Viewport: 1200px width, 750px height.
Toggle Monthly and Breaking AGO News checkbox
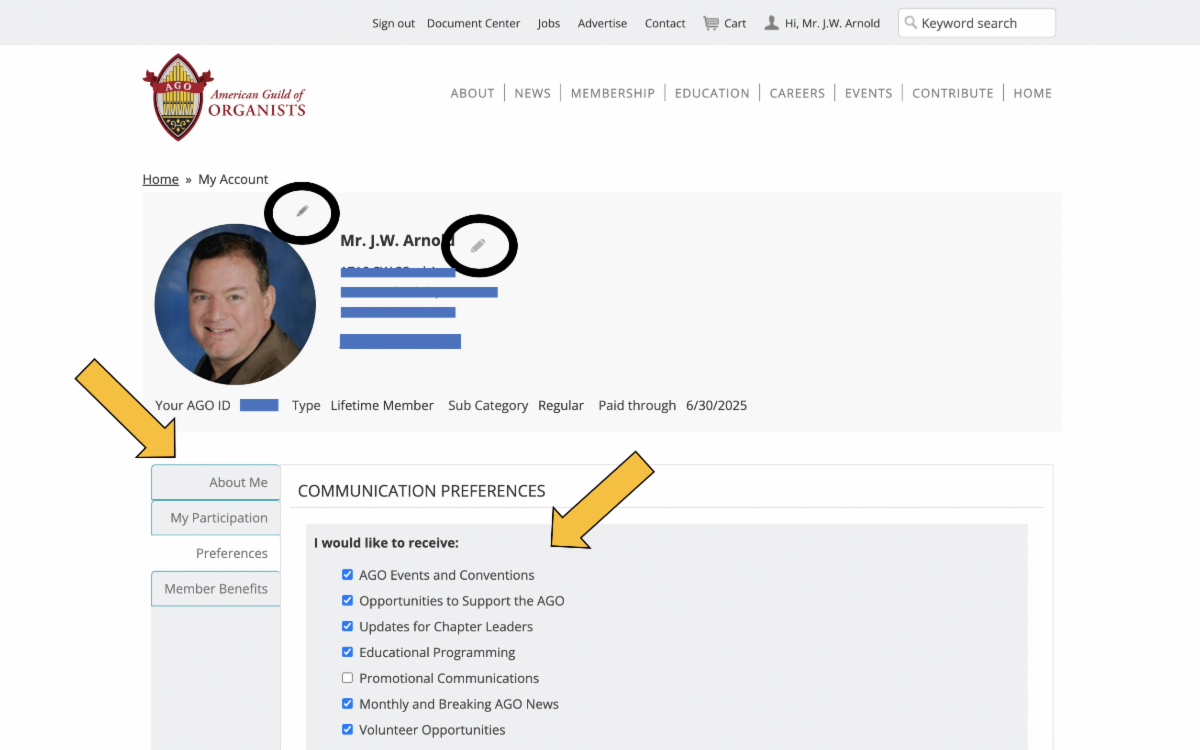click(x=347, y=704)
